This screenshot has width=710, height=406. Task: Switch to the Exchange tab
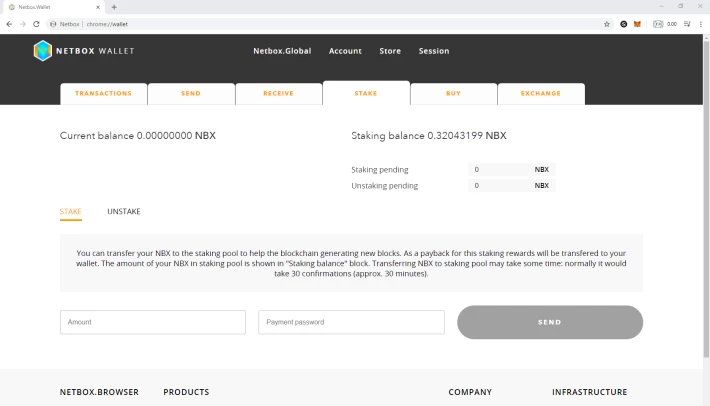pyautogui.click(x=541, y=94)
